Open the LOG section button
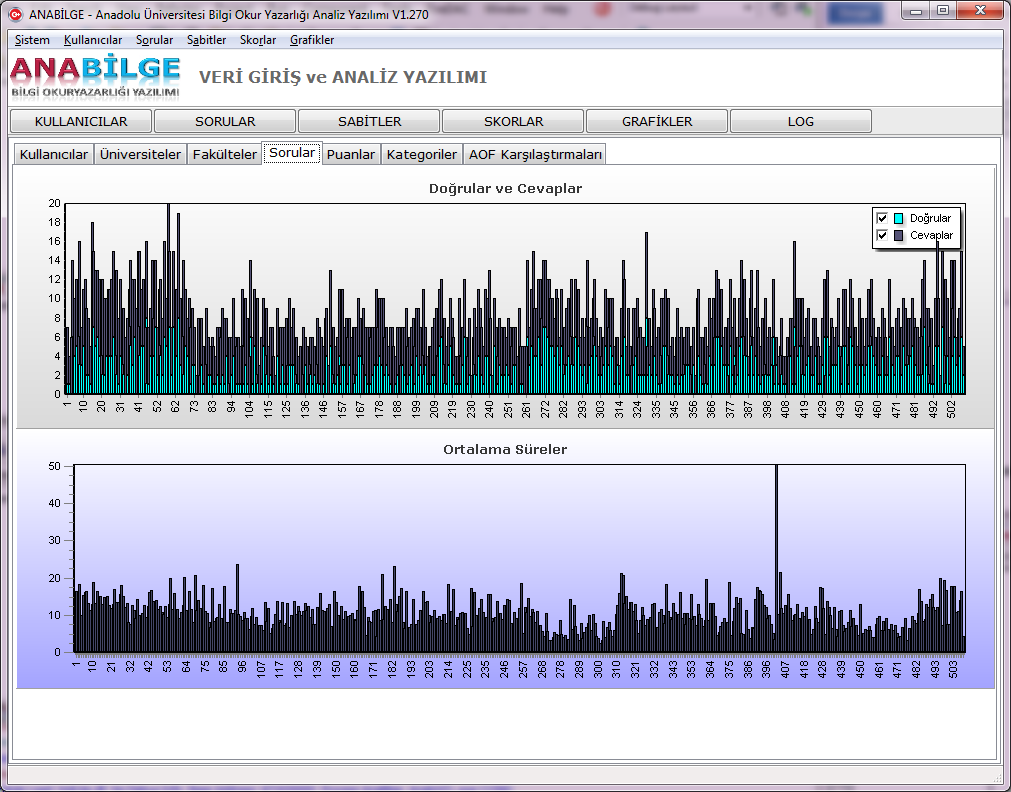This screenshot has width=1011, height=792. point(800,121)
